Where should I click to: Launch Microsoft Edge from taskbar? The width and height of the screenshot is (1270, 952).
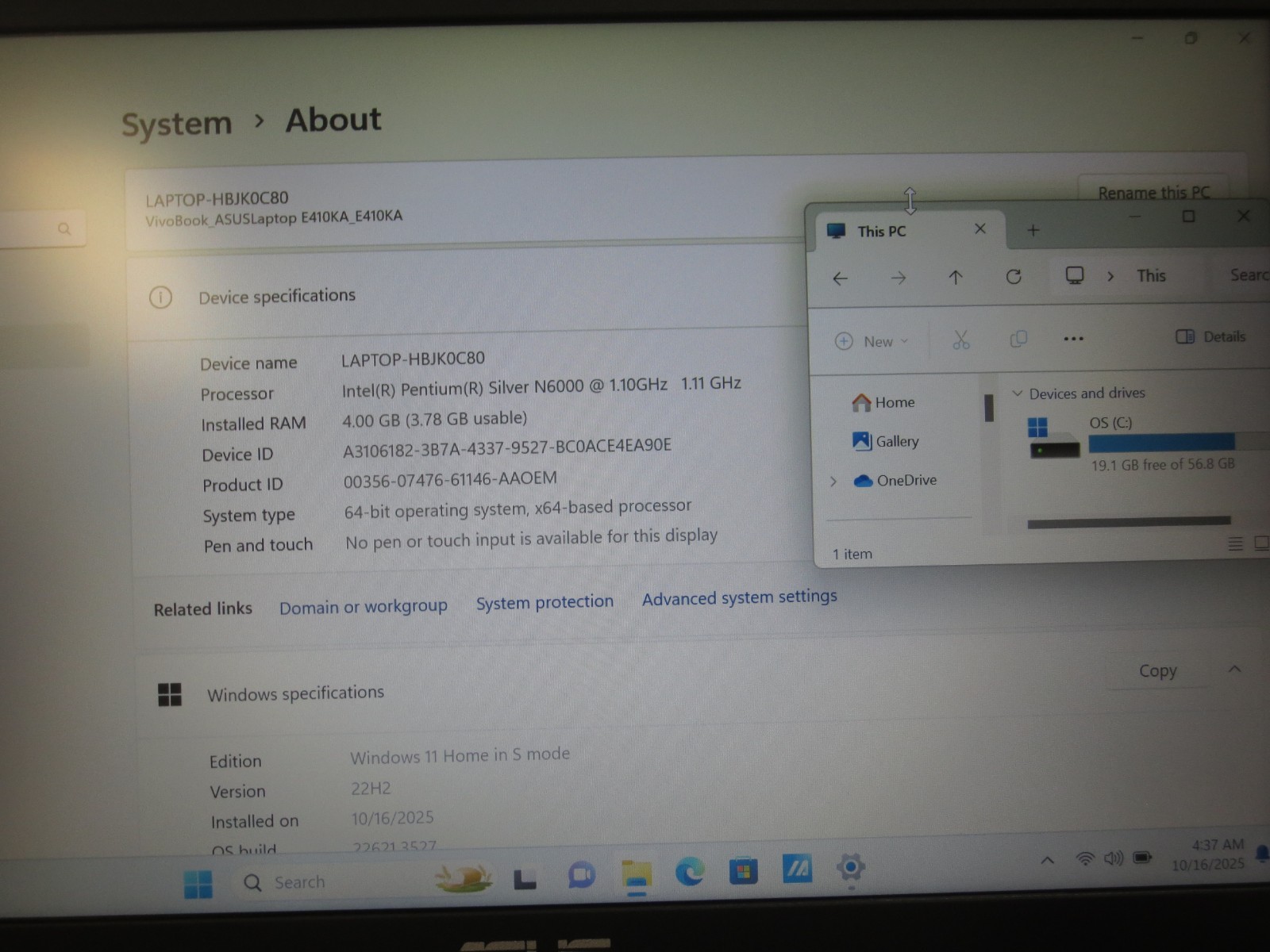click(690, 872)
